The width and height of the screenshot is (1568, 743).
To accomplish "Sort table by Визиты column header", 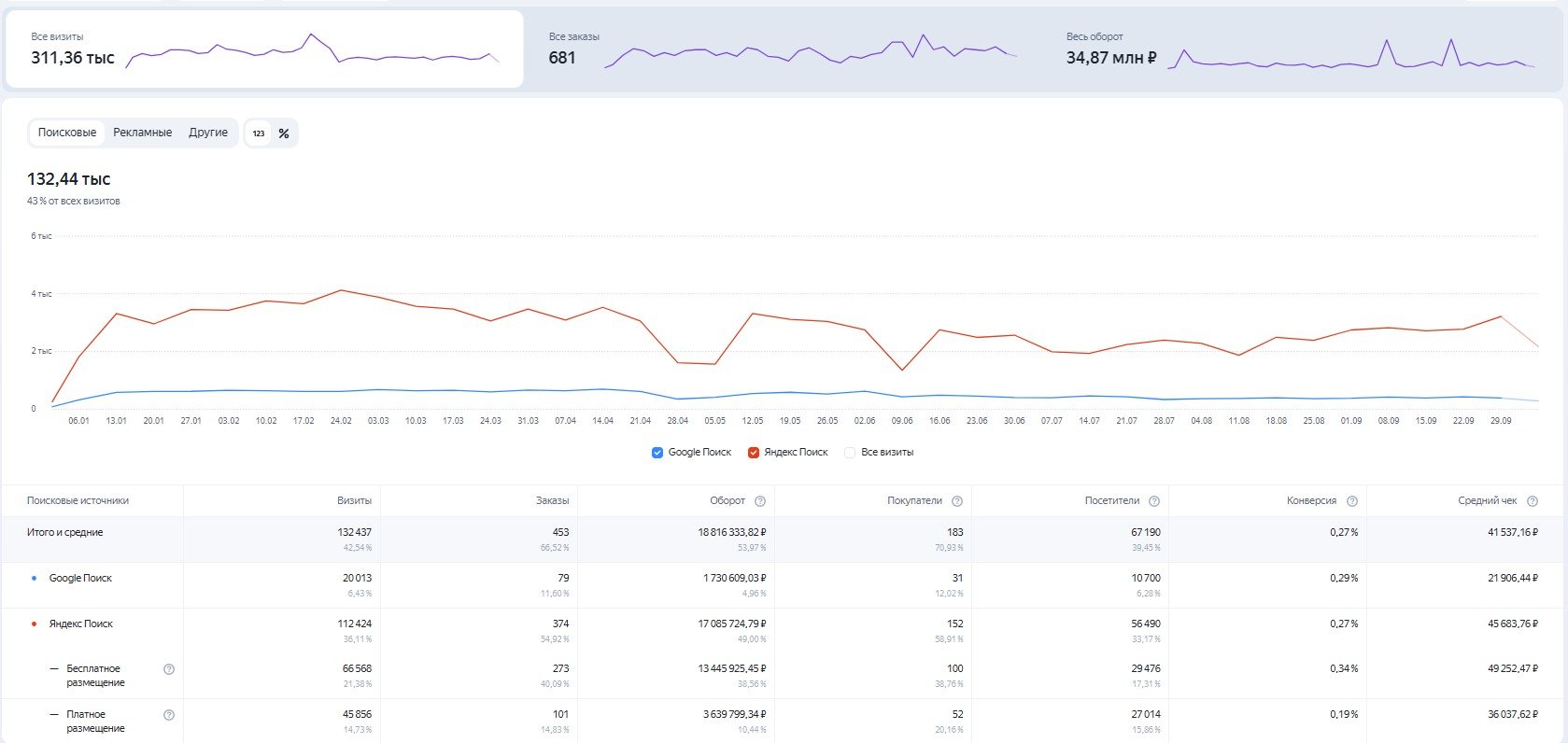I will point(354,501).
